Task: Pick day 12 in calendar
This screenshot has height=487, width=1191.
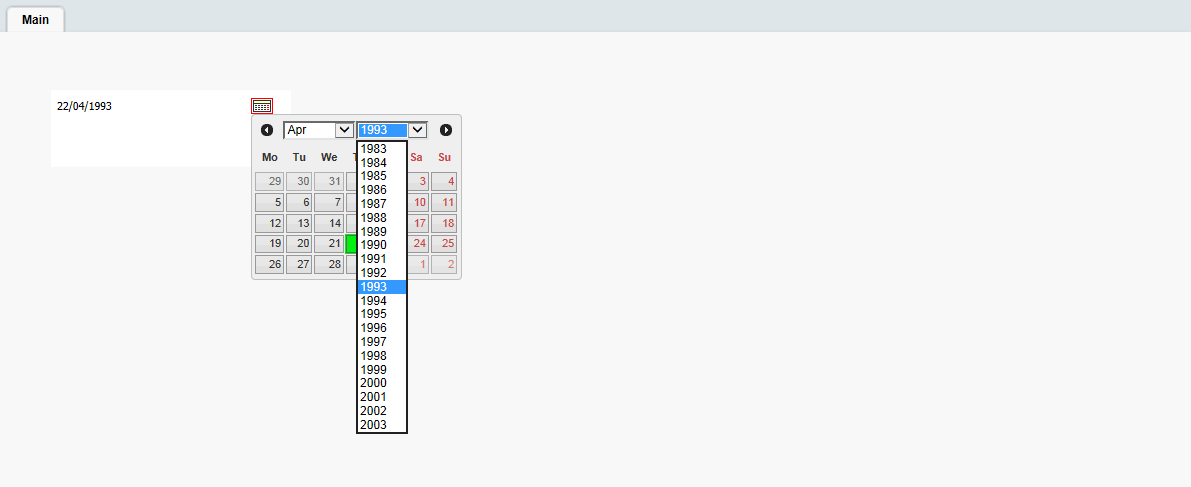Action: point(270,223)
